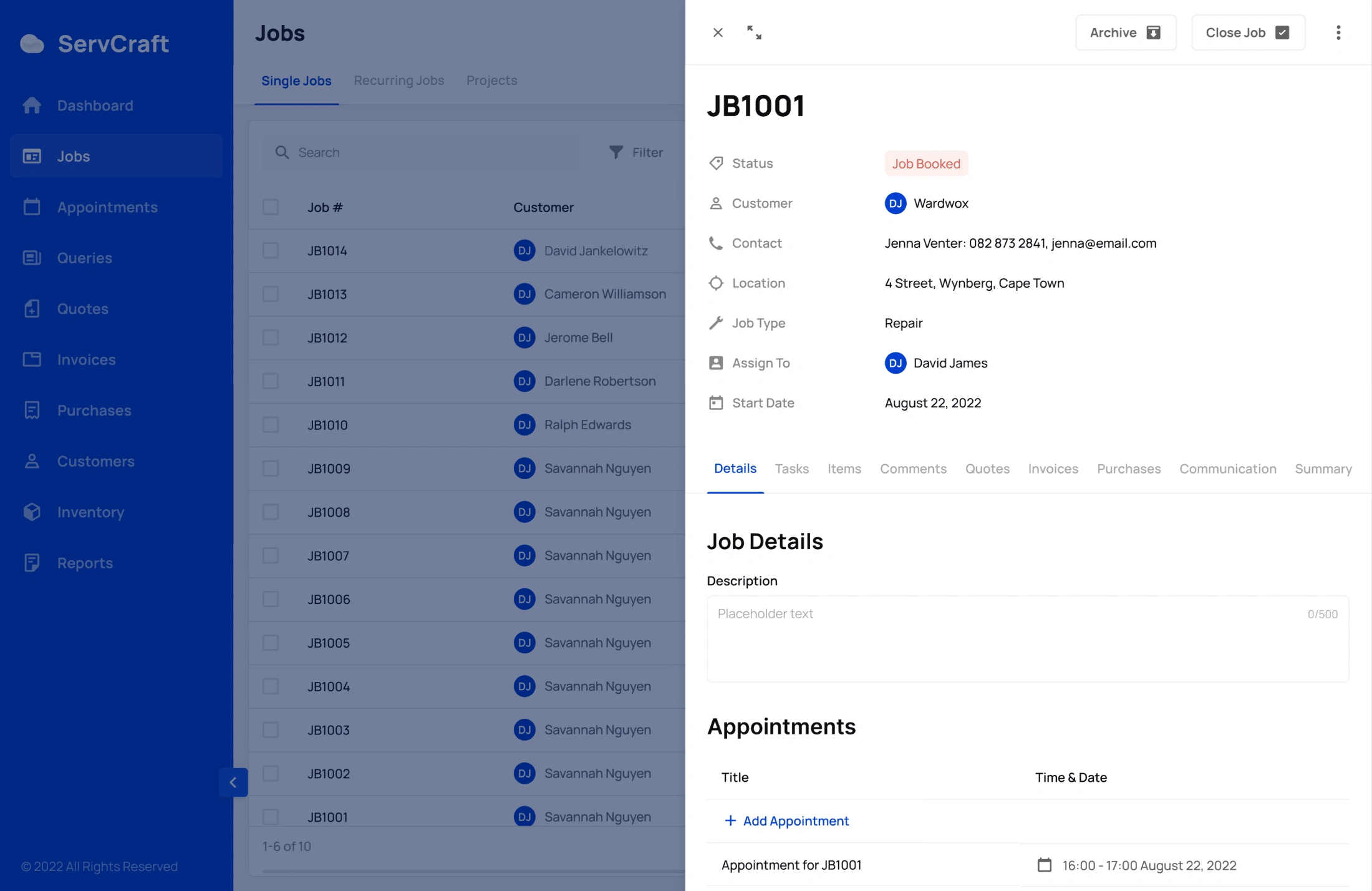Click the Inventory sidebar icon
The height and width of the screenshot is (891, 1372).
pyautogui.click(x=32, y=511)
